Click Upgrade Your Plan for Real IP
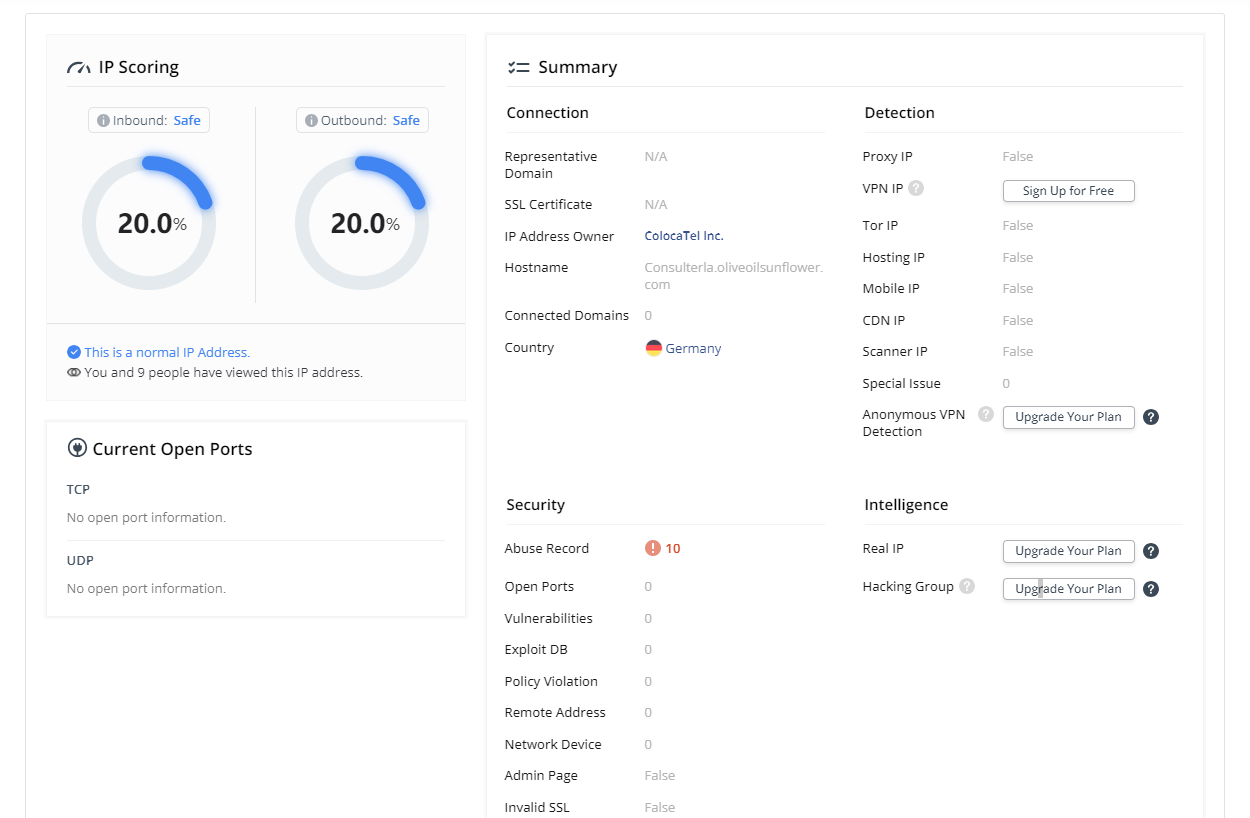The width and height of the screenshot is (1250, 818). 1068,551
